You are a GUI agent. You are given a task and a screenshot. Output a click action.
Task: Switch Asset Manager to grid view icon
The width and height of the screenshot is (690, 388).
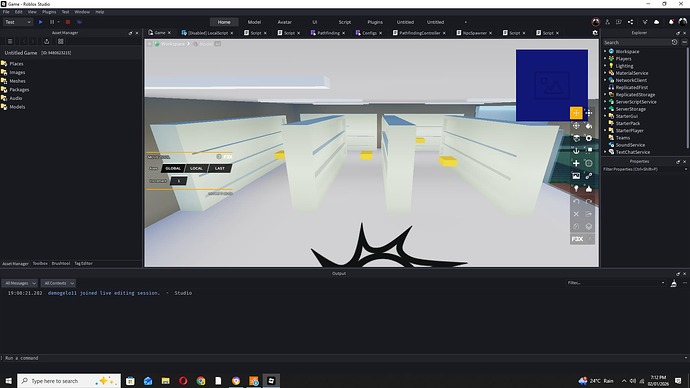pyautogui.click(x=61, y=41)
